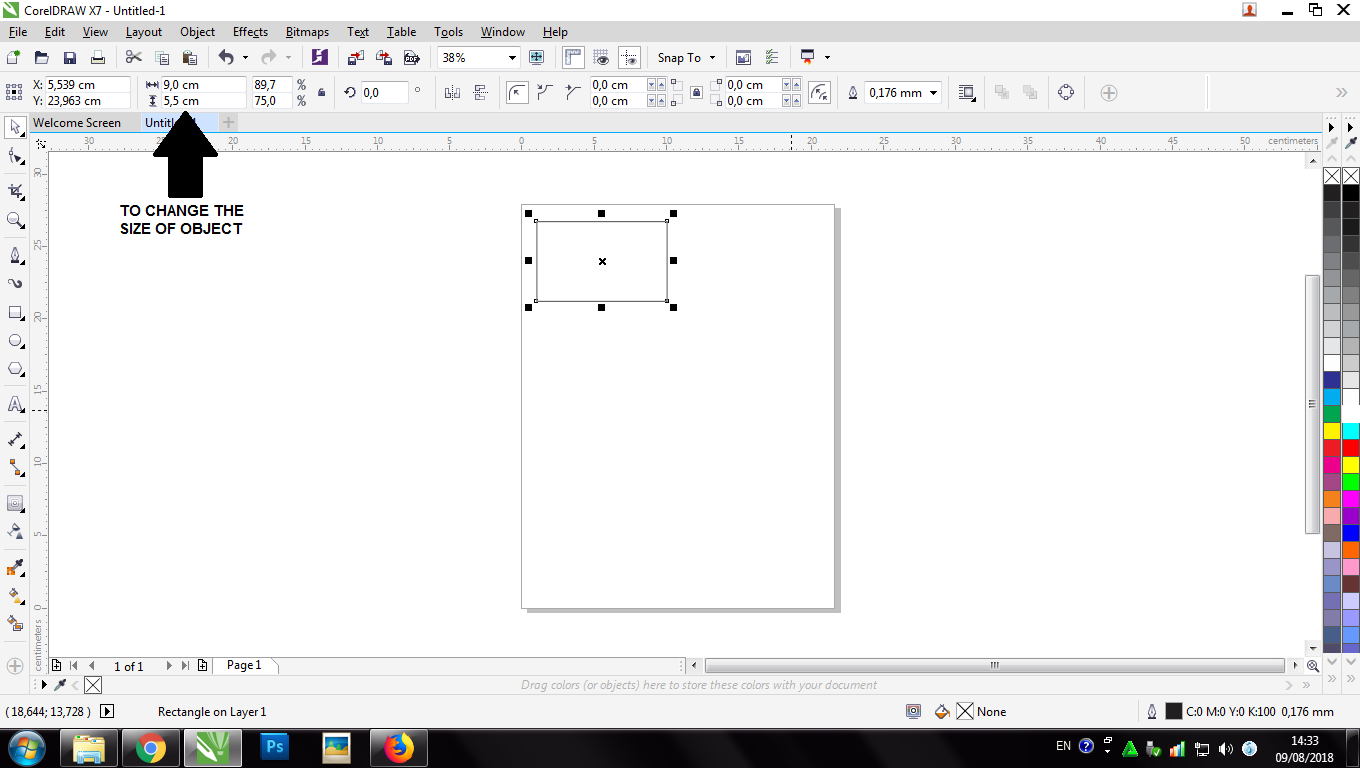1360x768 pixels.
Task: Enable the scalloped corner style
Action: pyautogui.click(x=545, y=93)
